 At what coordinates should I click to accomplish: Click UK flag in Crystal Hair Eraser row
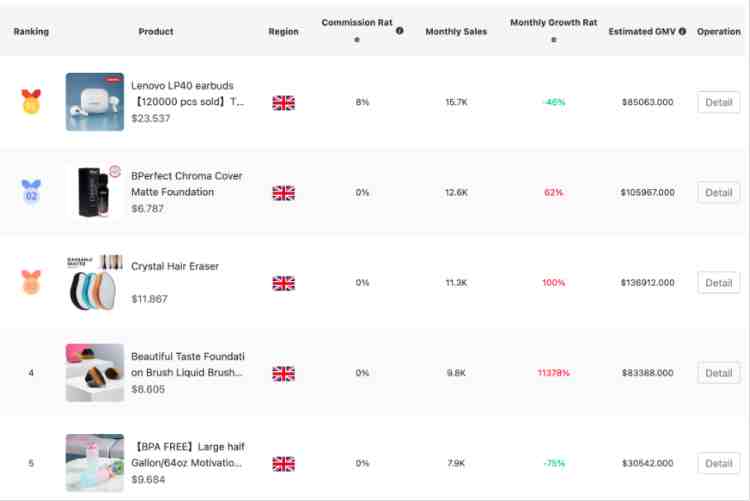(284, 283)
